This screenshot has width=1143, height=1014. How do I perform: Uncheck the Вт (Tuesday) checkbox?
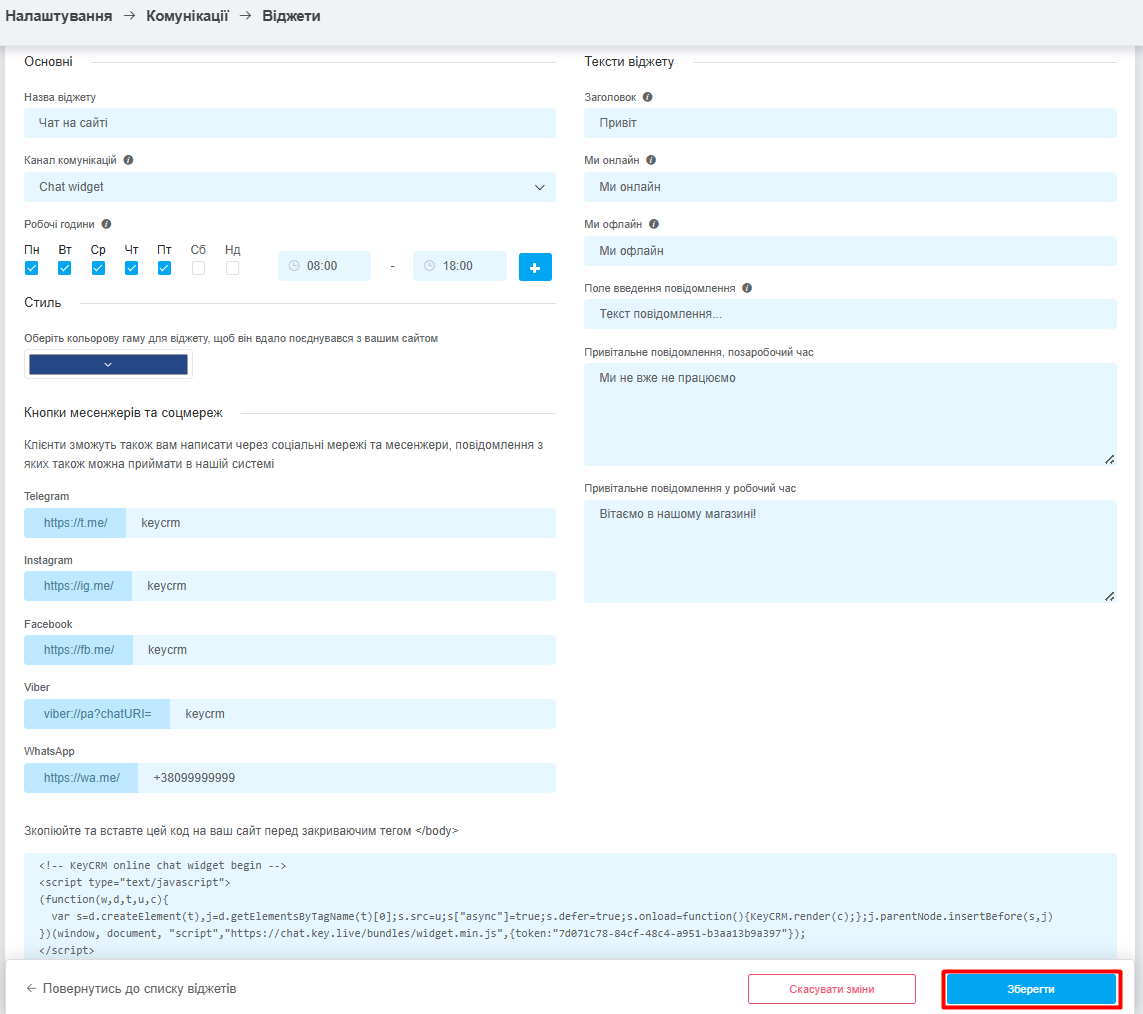65,268
